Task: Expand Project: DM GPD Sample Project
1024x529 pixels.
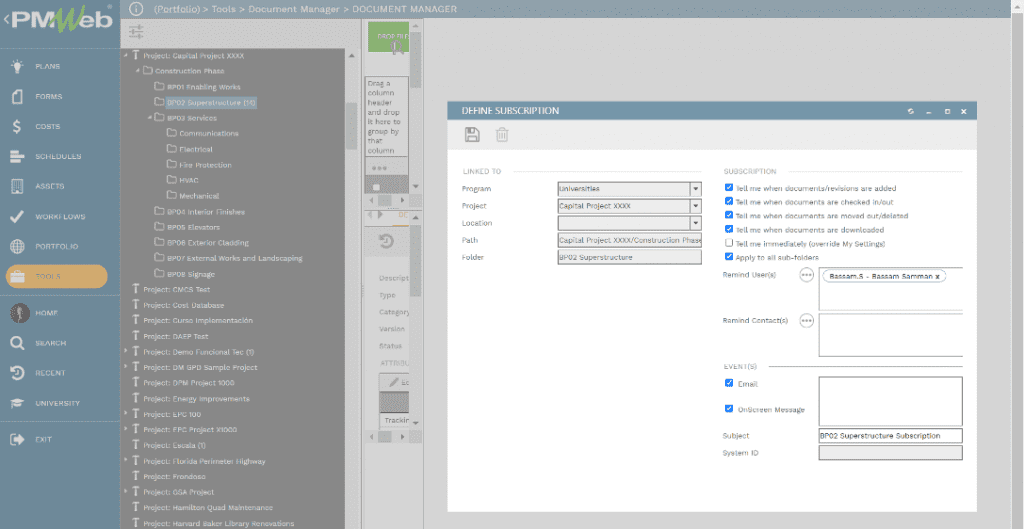Action: (x=125, y=367)
